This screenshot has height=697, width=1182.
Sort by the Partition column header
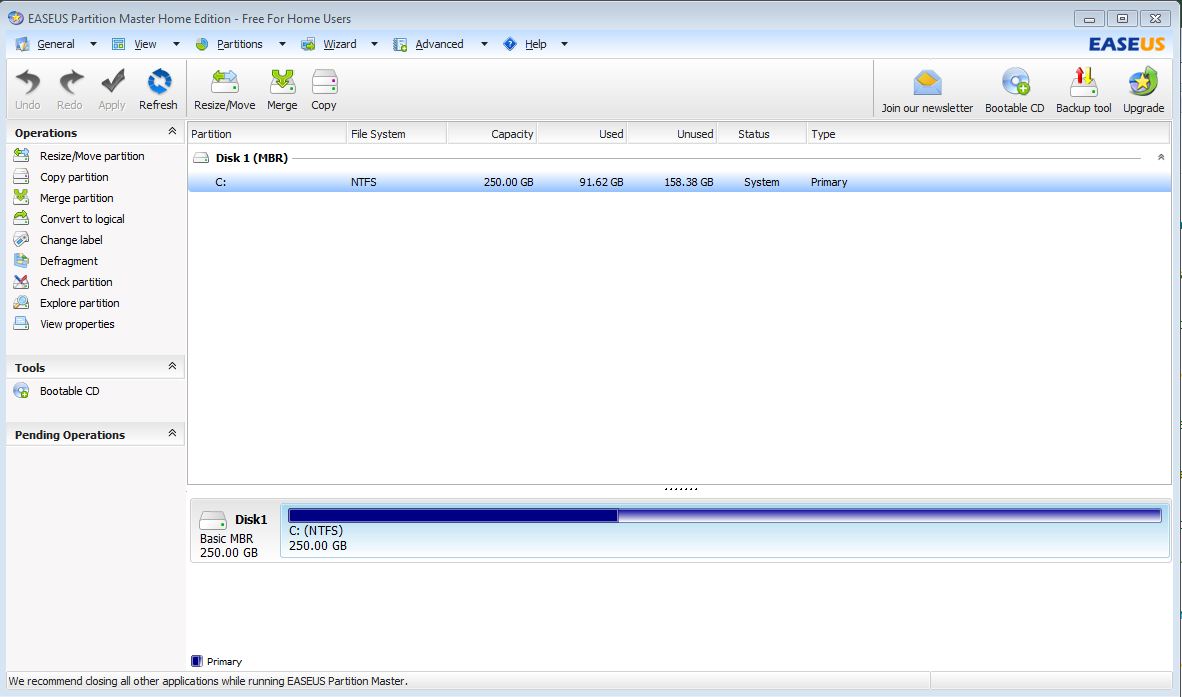(x=267, y=134)
